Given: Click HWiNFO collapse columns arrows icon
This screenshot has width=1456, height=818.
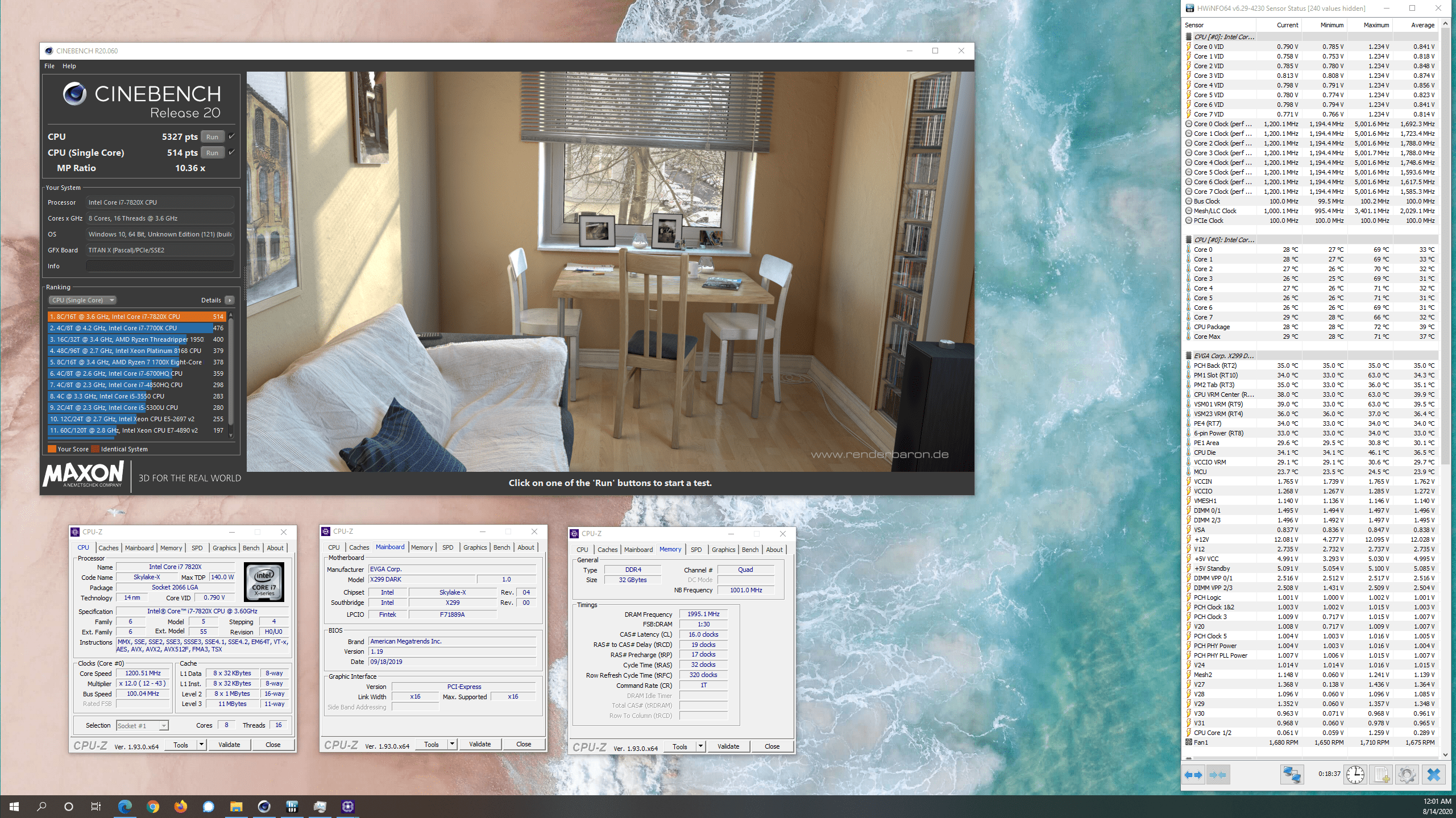Looking at the screenshot, I should (x=1218, y=775).
